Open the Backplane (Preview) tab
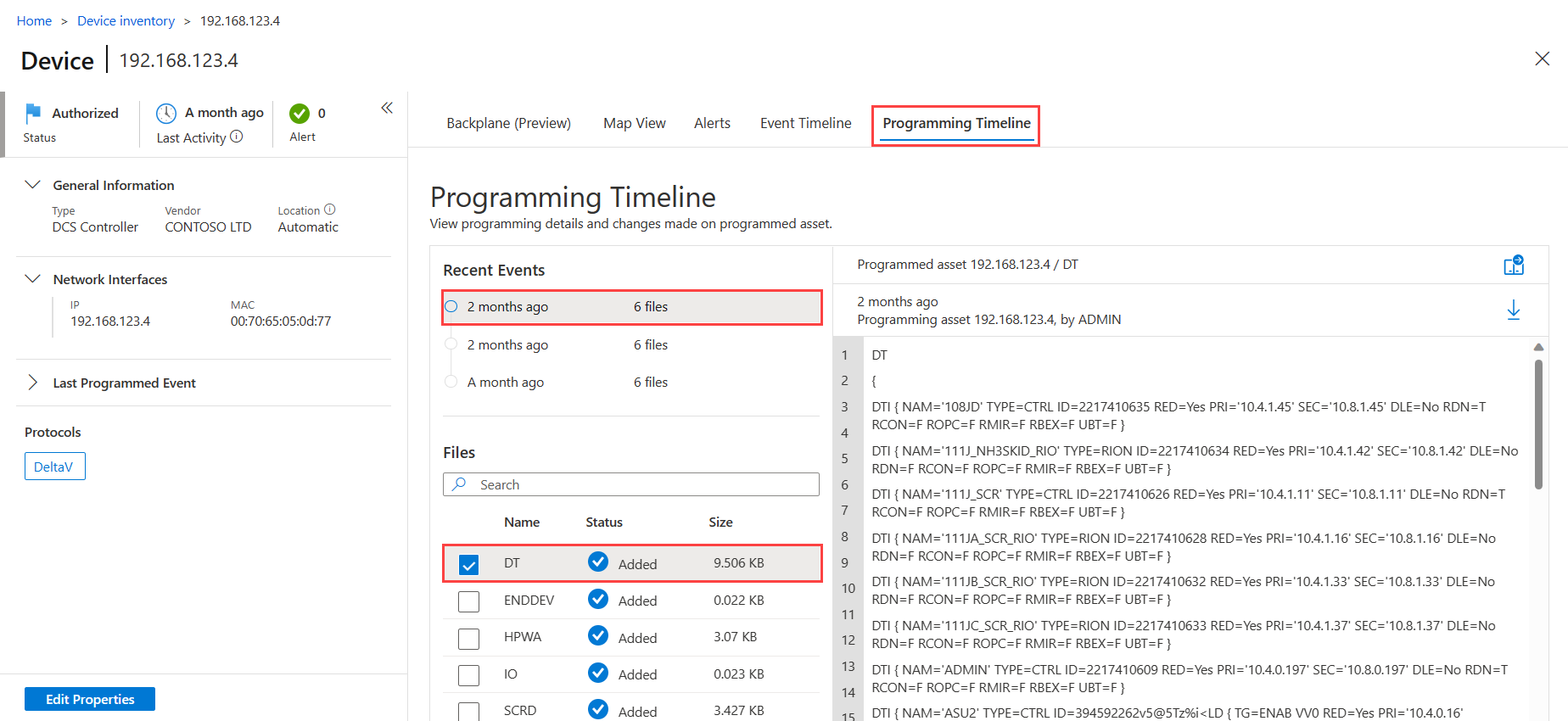This screenshot has width=1568, height=721. click(508, 123)
